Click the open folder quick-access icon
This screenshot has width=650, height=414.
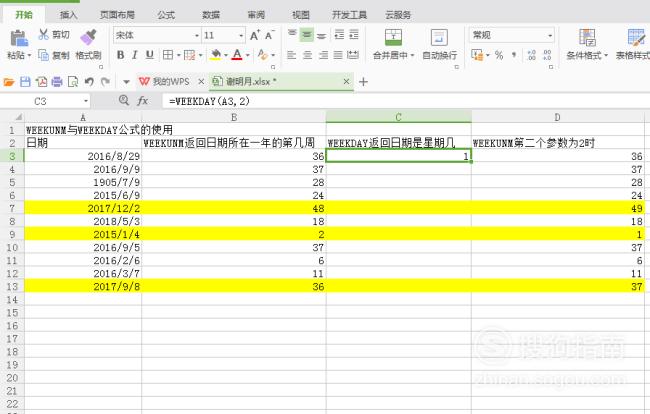[9, 82]
